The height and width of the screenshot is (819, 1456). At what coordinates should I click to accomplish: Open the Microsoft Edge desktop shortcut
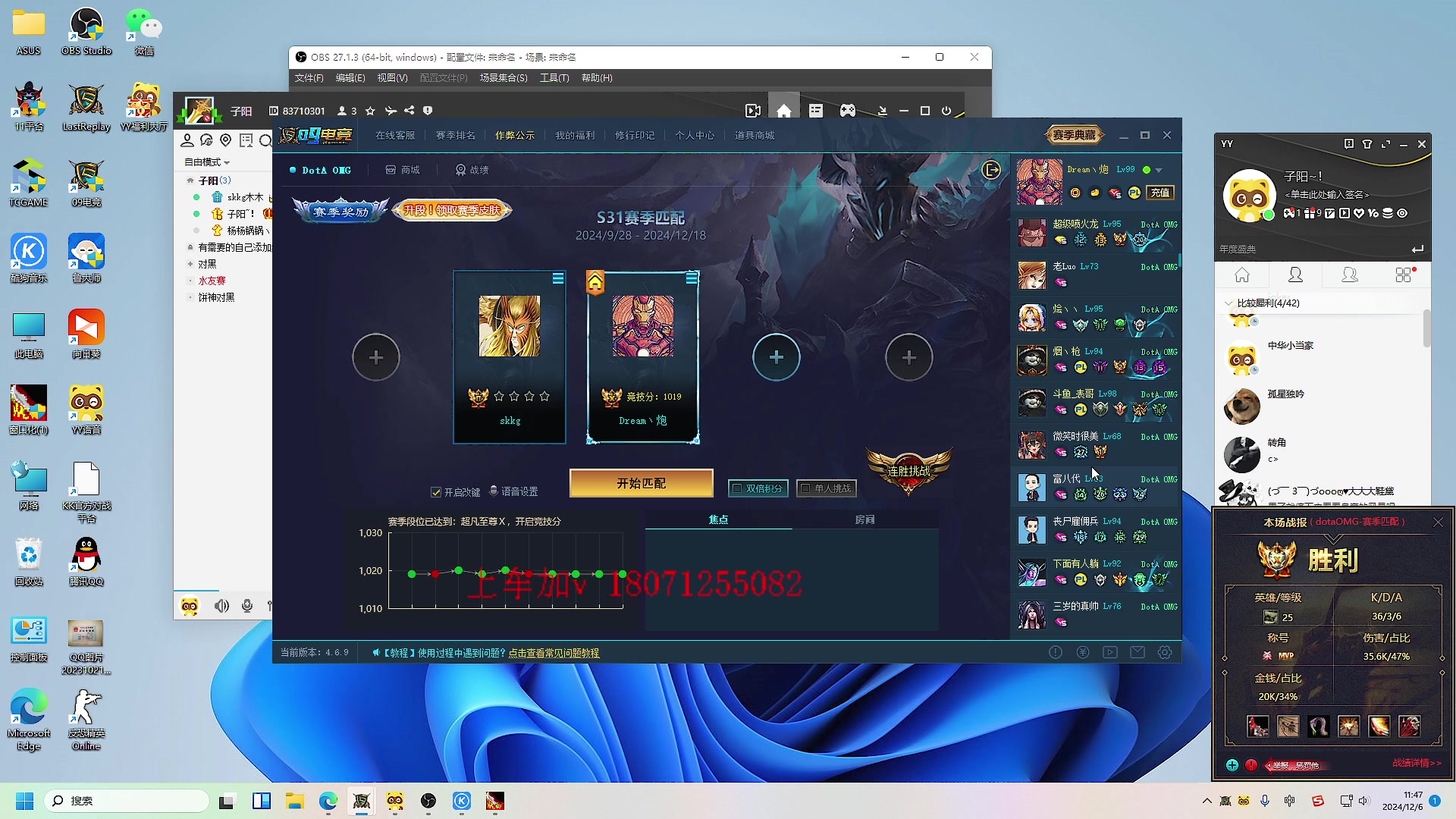(29, 719)
